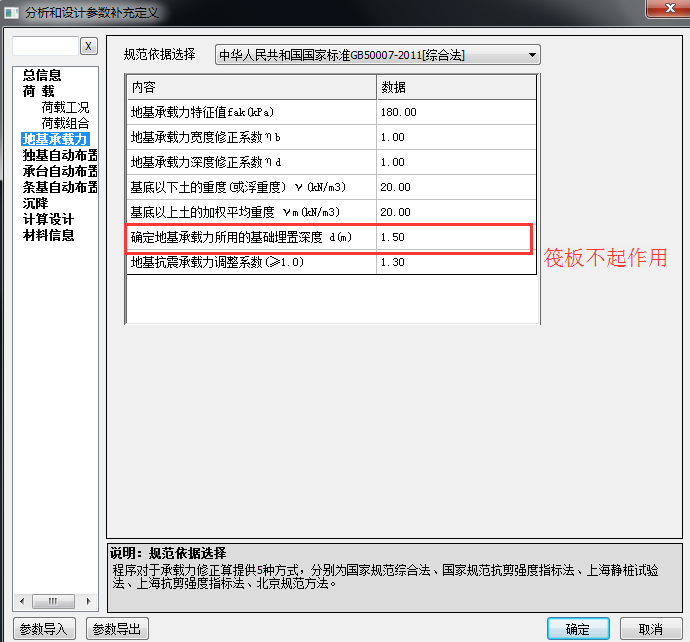The image size is (690, 642).
Task: Select 荷载组合 in the tree
Action: [x=65, y=123]
